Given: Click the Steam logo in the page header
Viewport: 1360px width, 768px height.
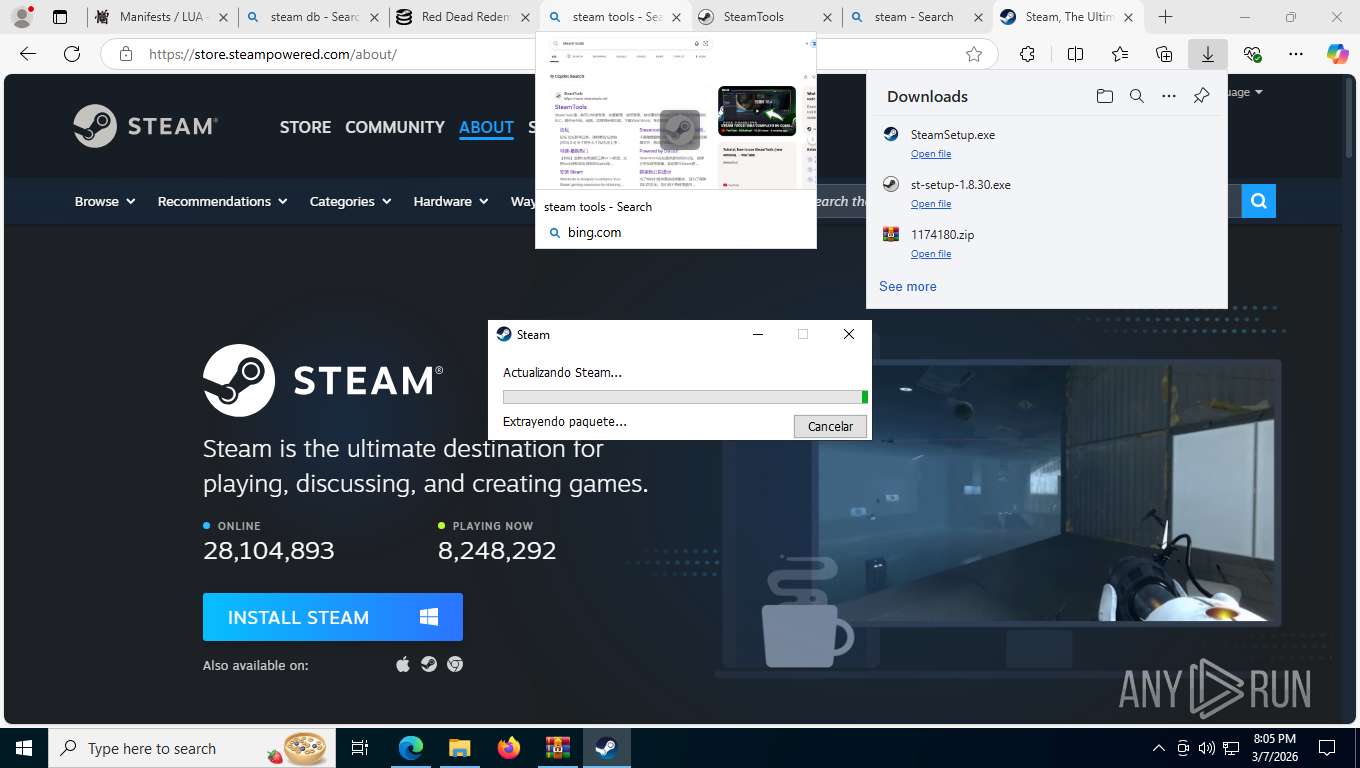Looking at the screenshot, I should coord(146,126).
